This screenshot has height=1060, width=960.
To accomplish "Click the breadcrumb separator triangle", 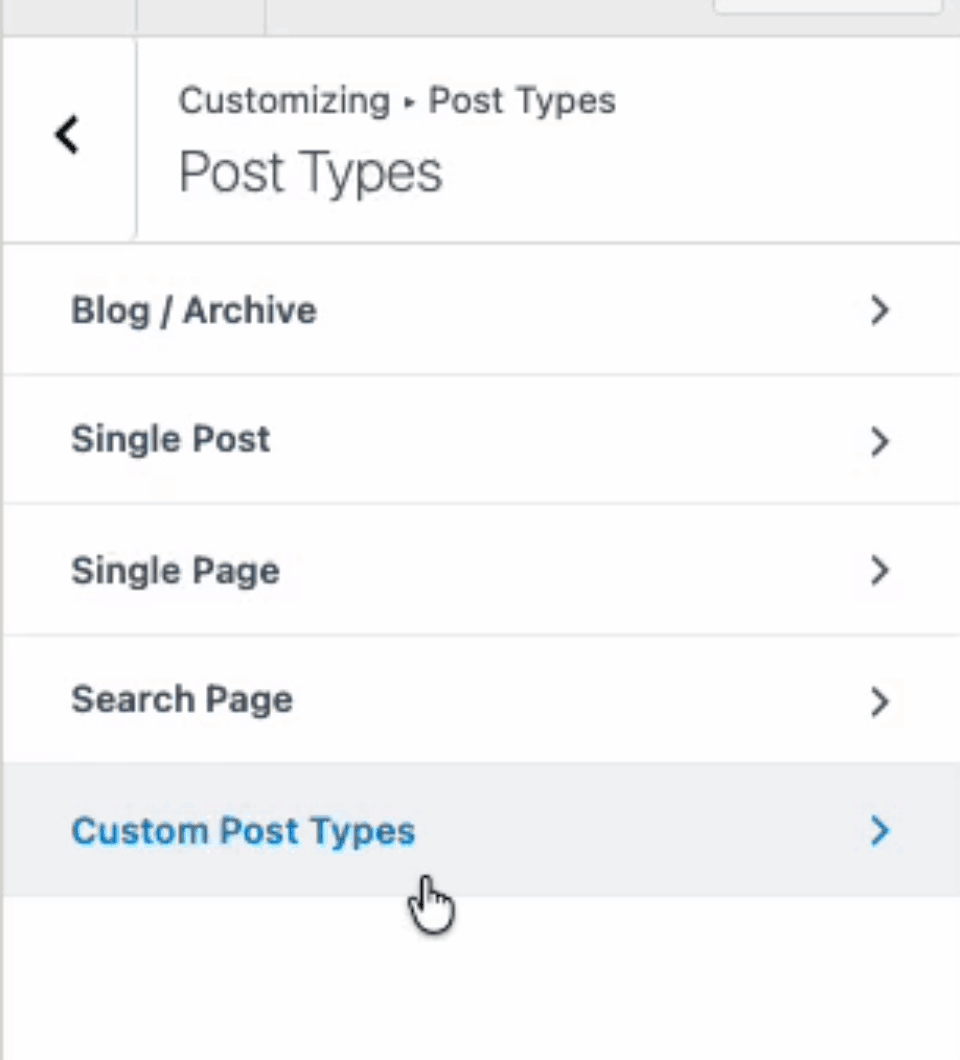I will pos(409,103).
